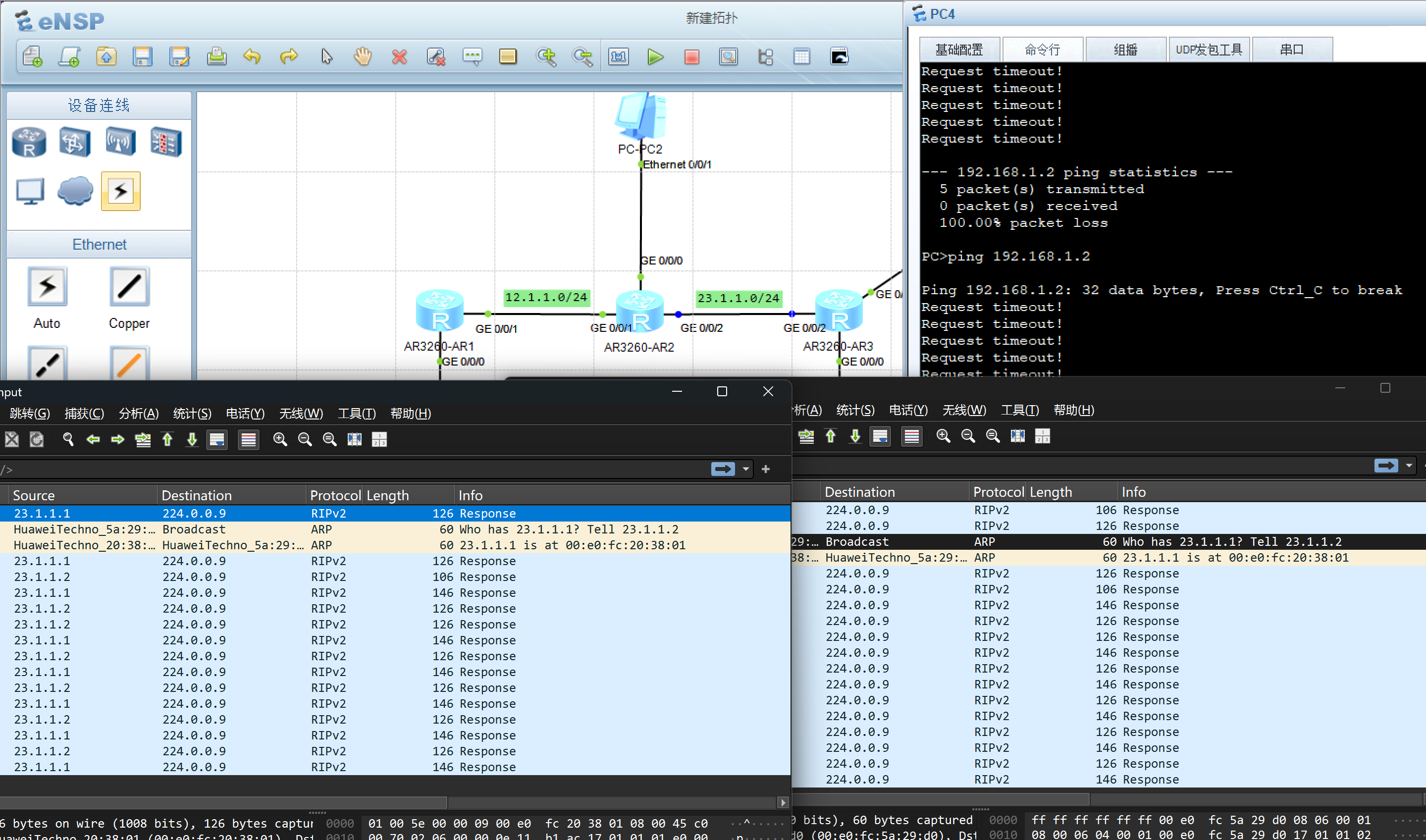Click the display filter plus button

pyautogui.click(x=765, y=469)
